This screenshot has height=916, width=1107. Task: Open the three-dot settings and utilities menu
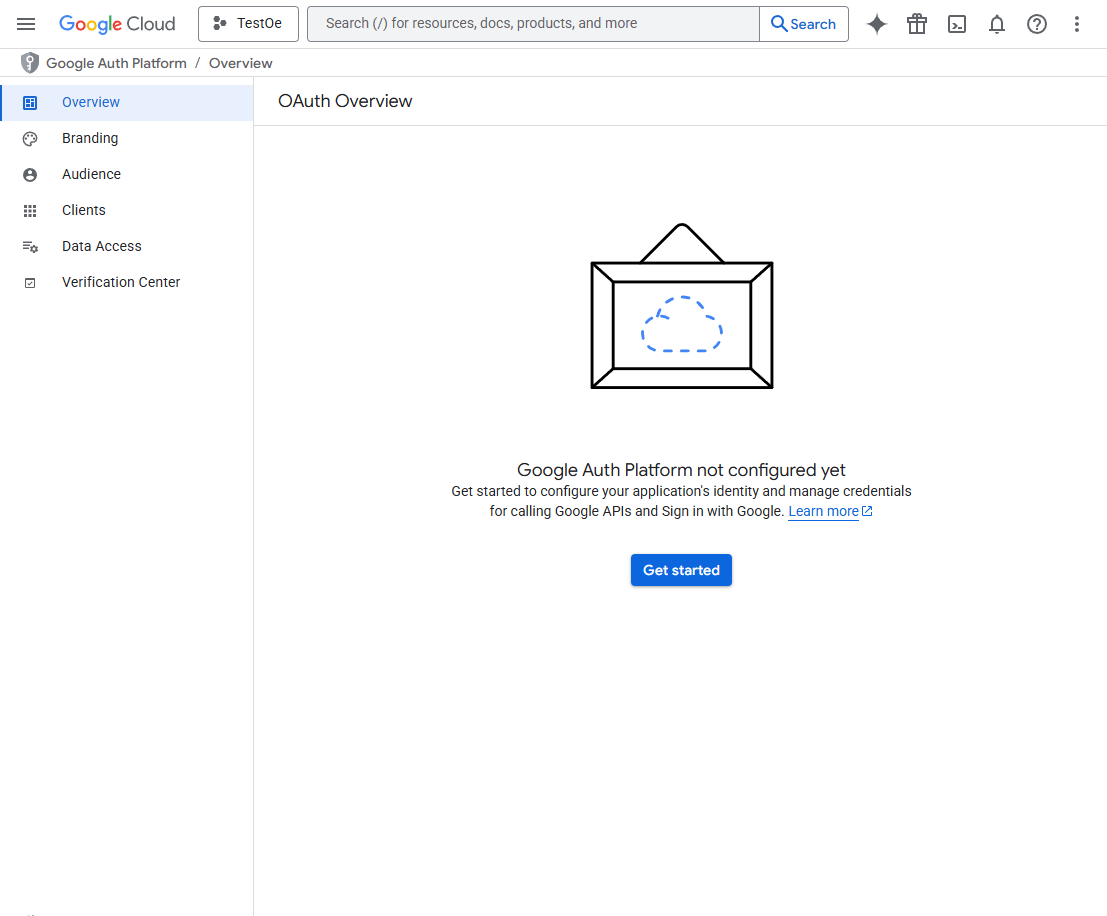(x=1077, y=24)
